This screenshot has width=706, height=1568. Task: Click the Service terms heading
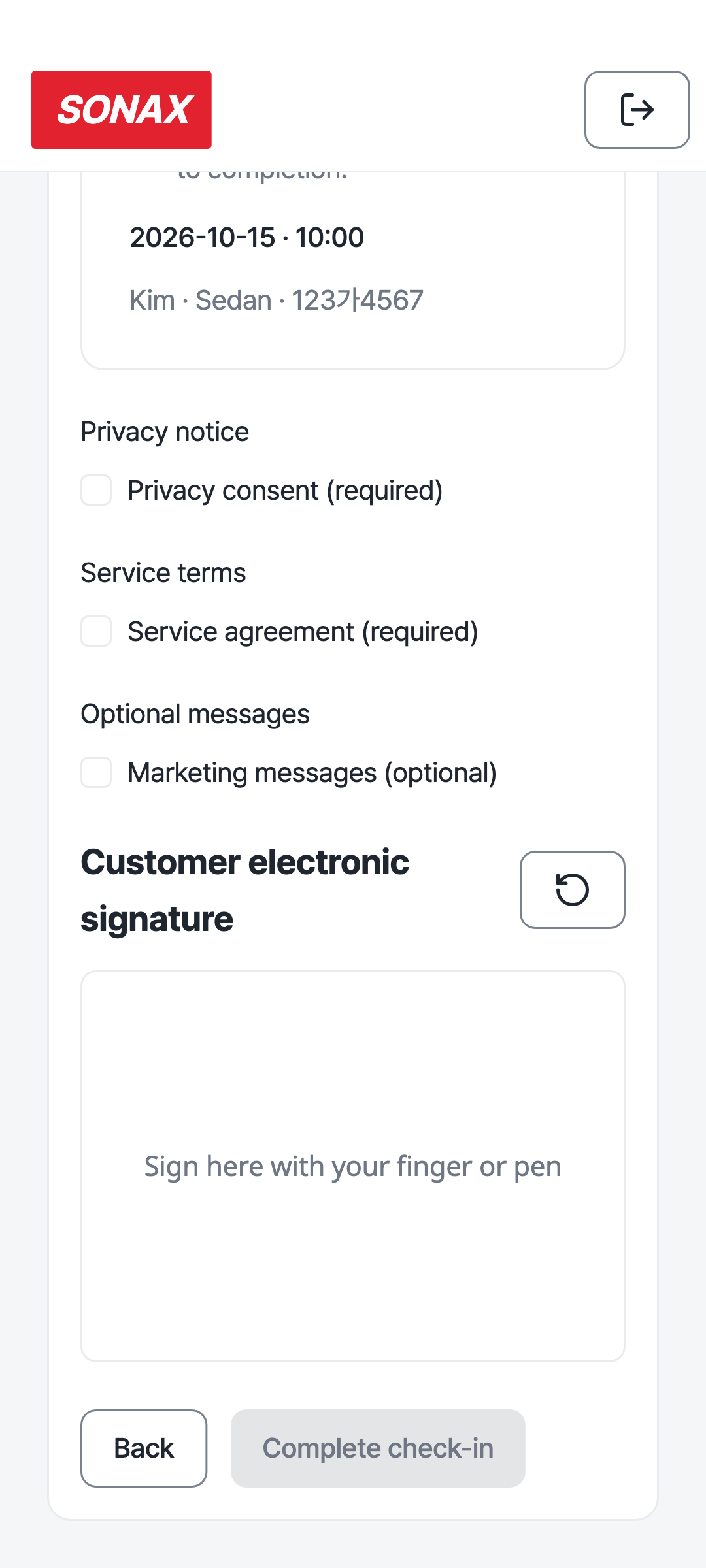coord(163,573)
